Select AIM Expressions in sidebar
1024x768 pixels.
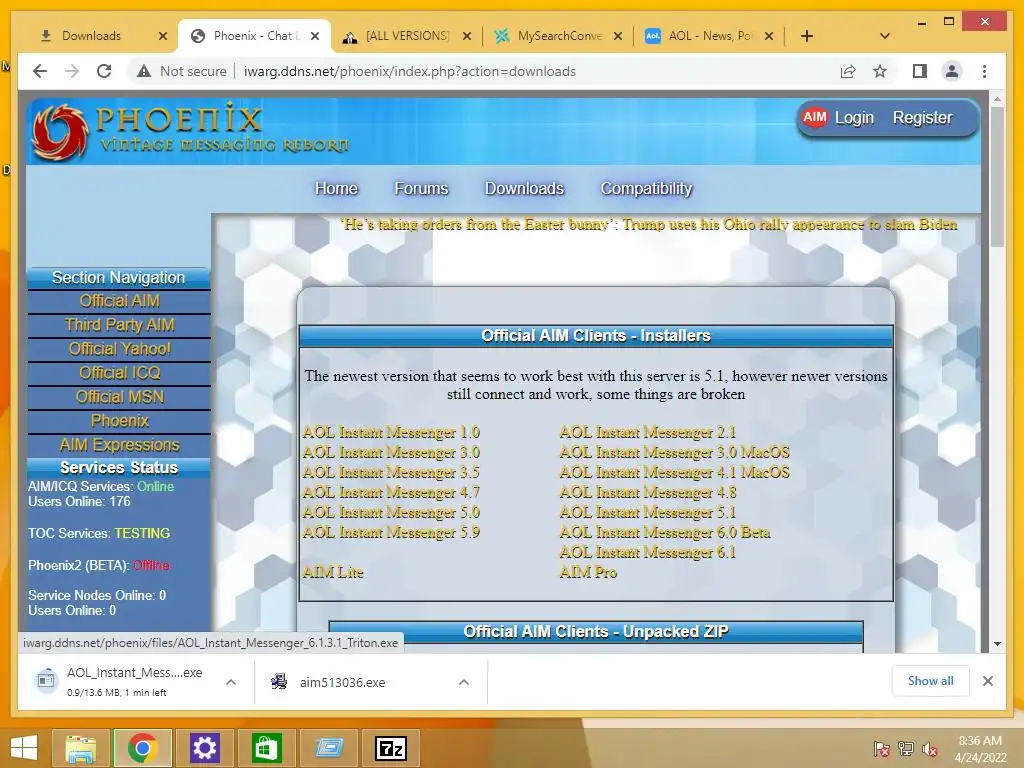(120, 445)
